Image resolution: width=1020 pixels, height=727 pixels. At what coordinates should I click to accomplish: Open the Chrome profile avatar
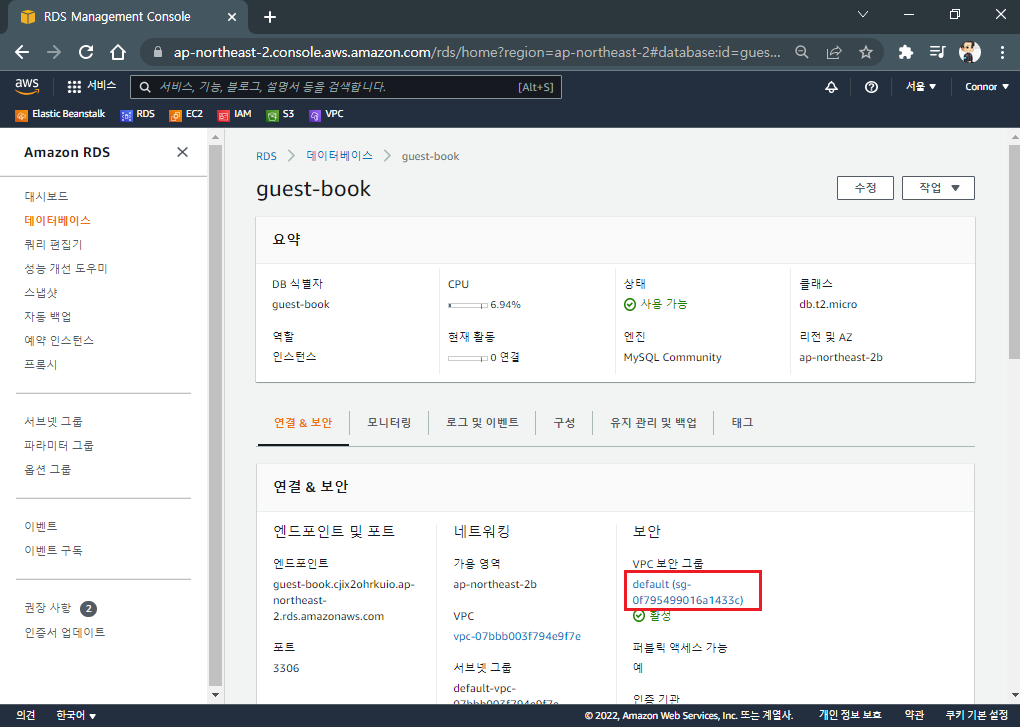(969, 52)
